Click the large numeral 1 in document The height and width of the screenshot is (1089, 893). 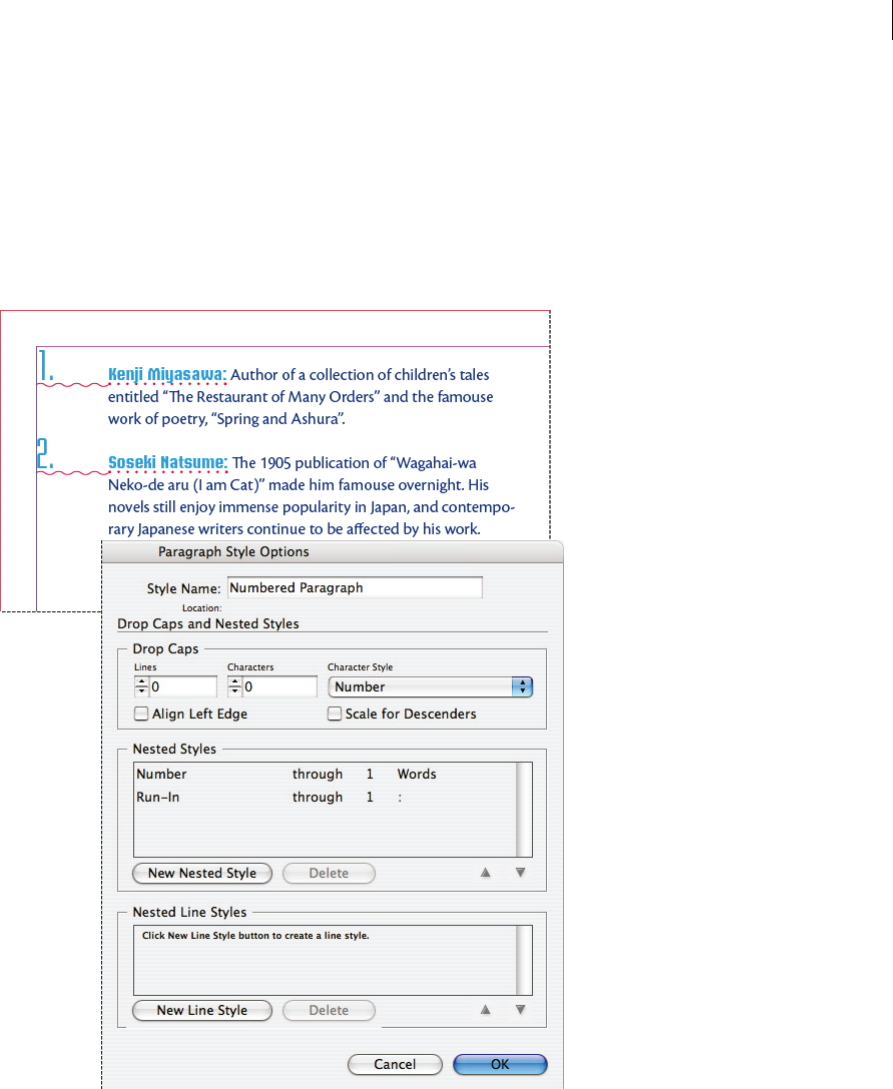pyautogui.click(x=45, y=366)
